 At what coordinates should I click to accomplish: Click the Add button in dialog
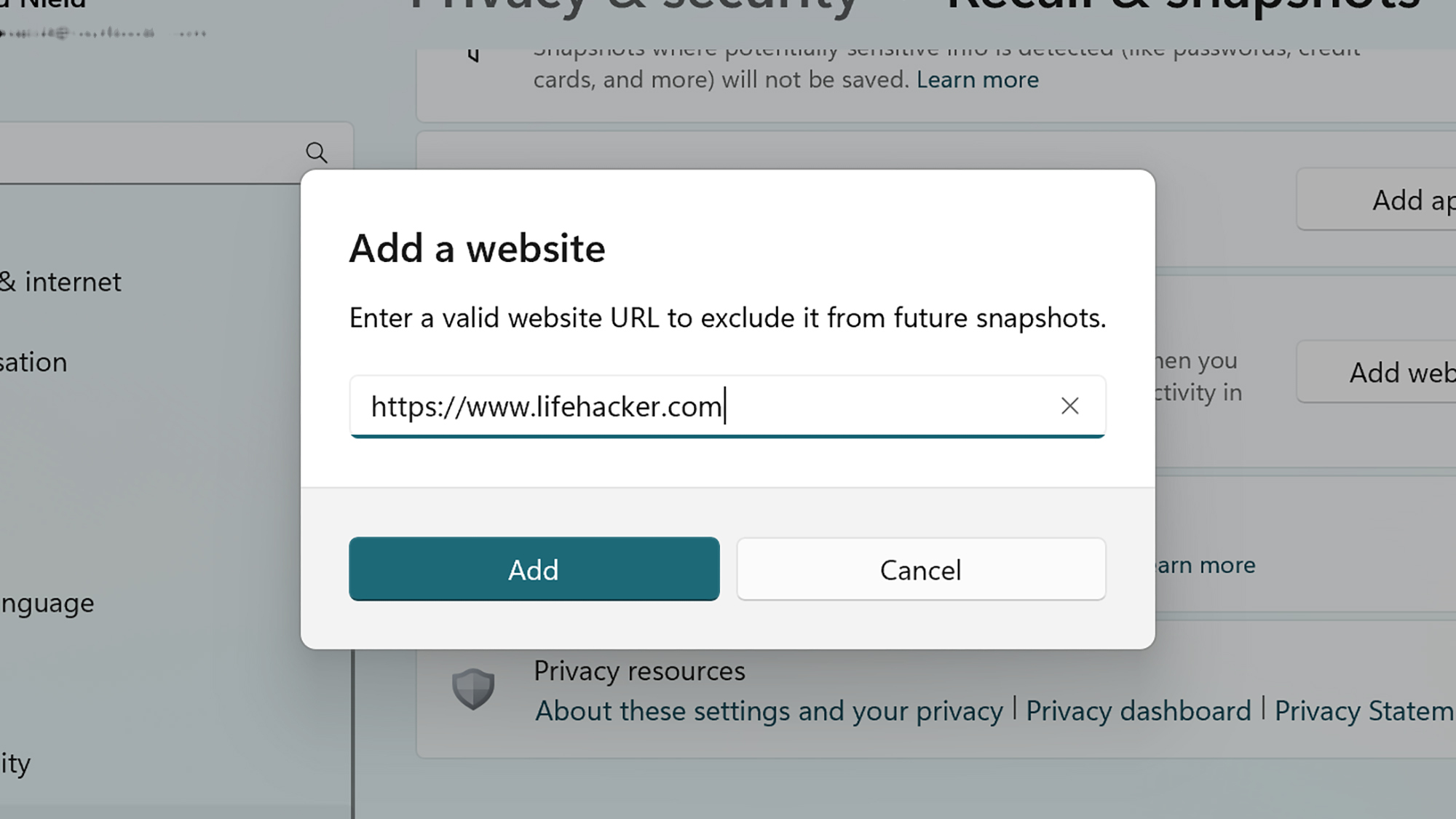click(x=534, y=569)
